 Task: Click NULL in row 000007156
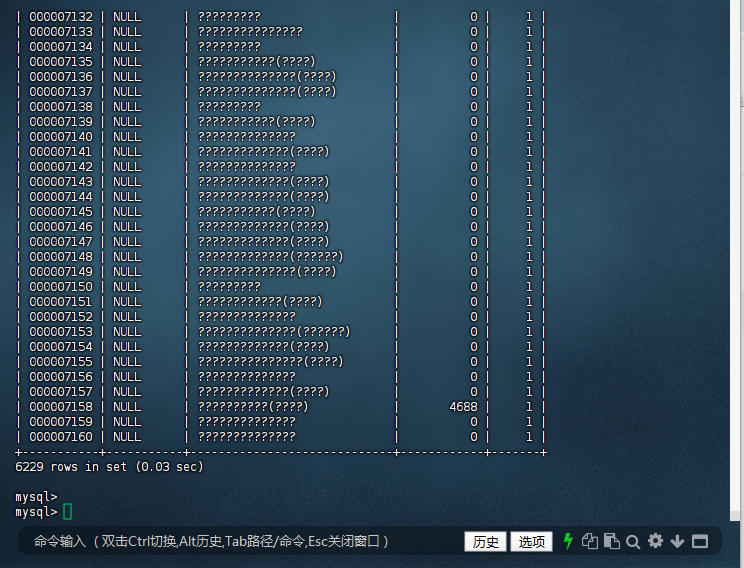point(127,377)
